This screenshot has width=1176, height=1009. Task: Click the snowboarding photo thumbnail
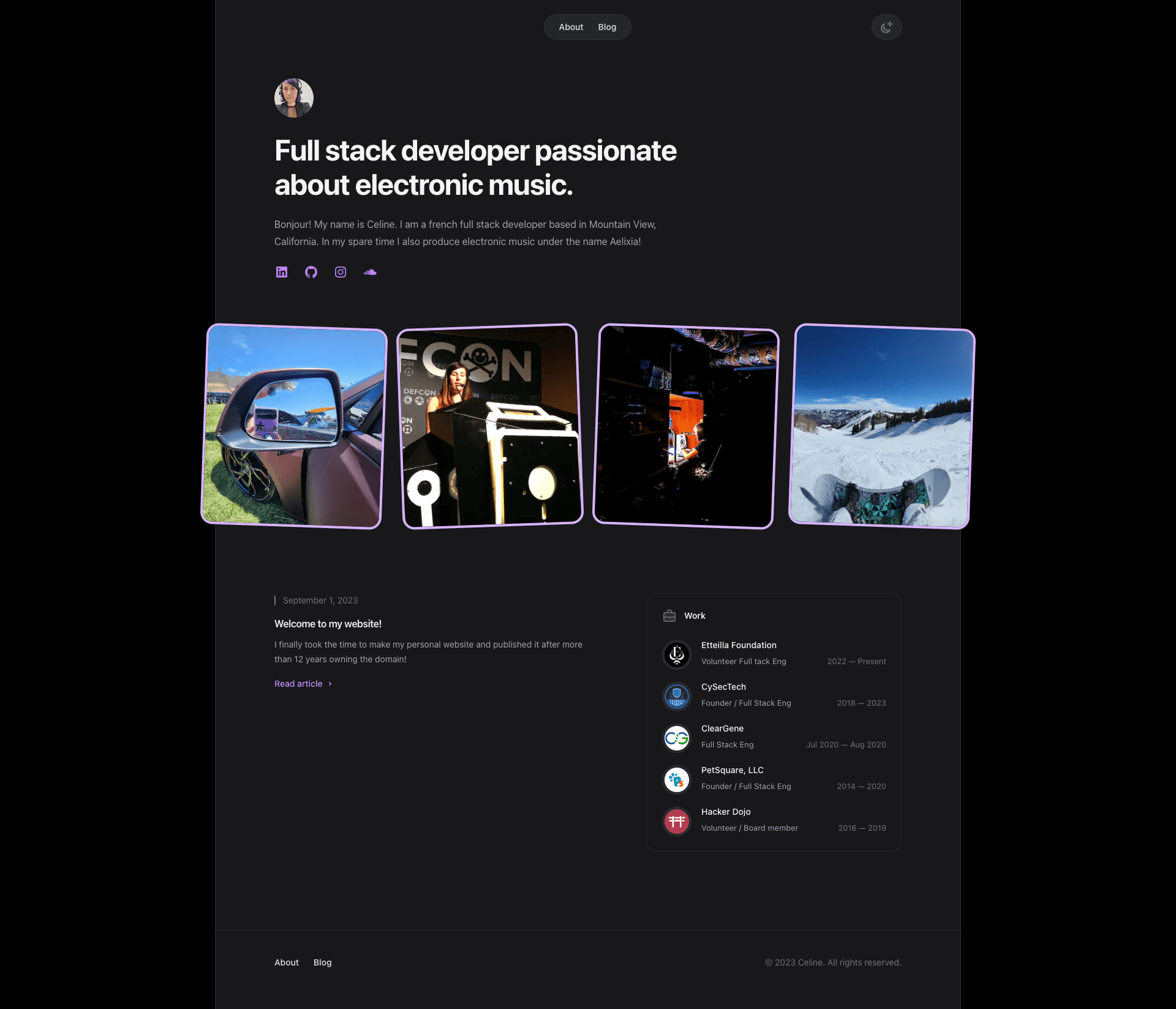885,426
